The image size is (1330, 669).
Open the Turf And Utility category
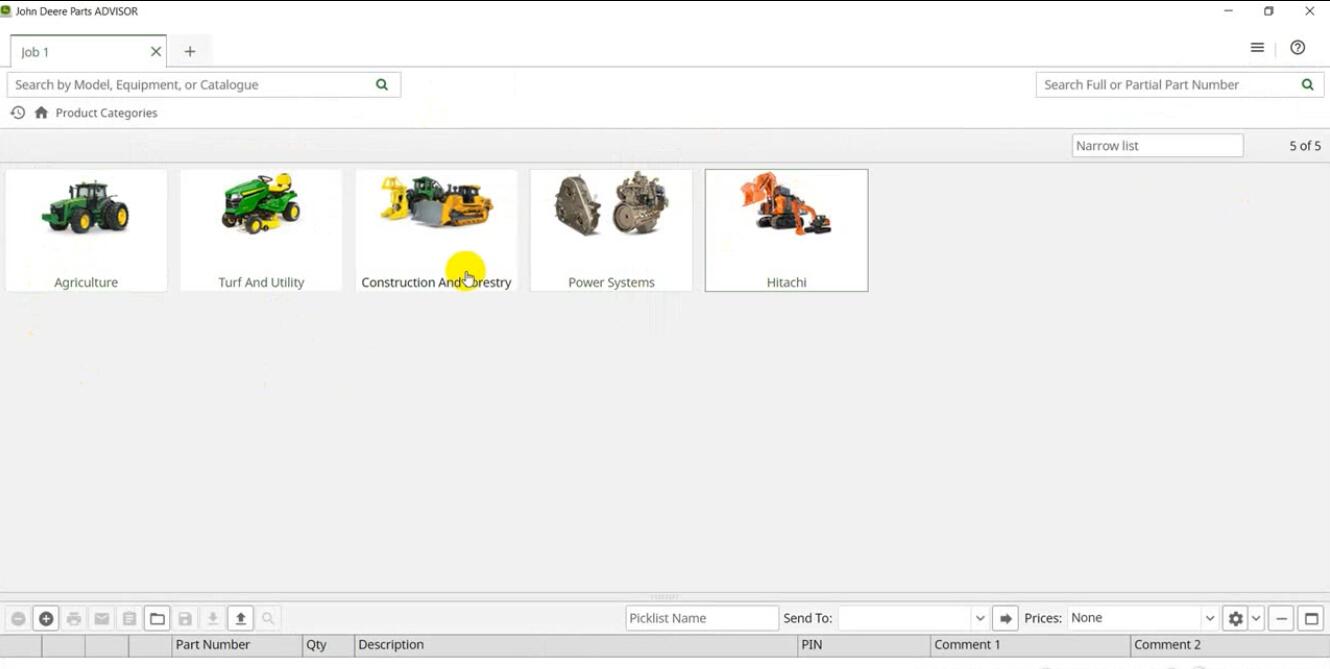tap(261, 230)
